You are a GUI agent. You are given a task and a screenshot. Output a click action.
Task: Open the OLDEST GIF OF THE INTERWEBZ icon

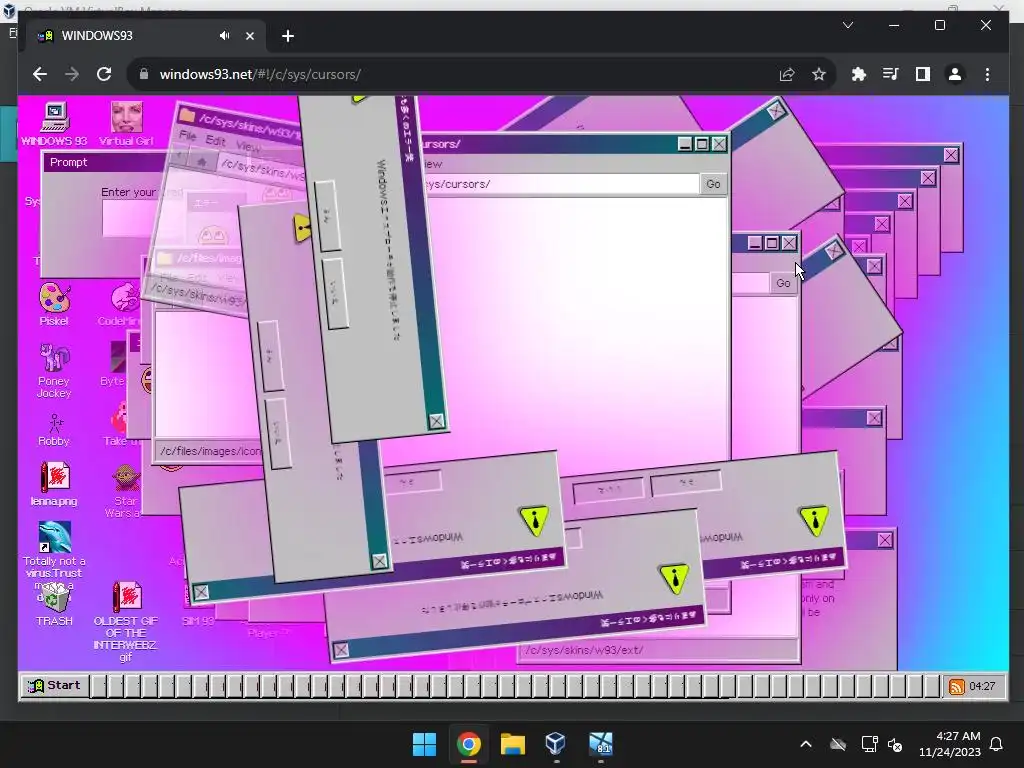click(125, 621)
